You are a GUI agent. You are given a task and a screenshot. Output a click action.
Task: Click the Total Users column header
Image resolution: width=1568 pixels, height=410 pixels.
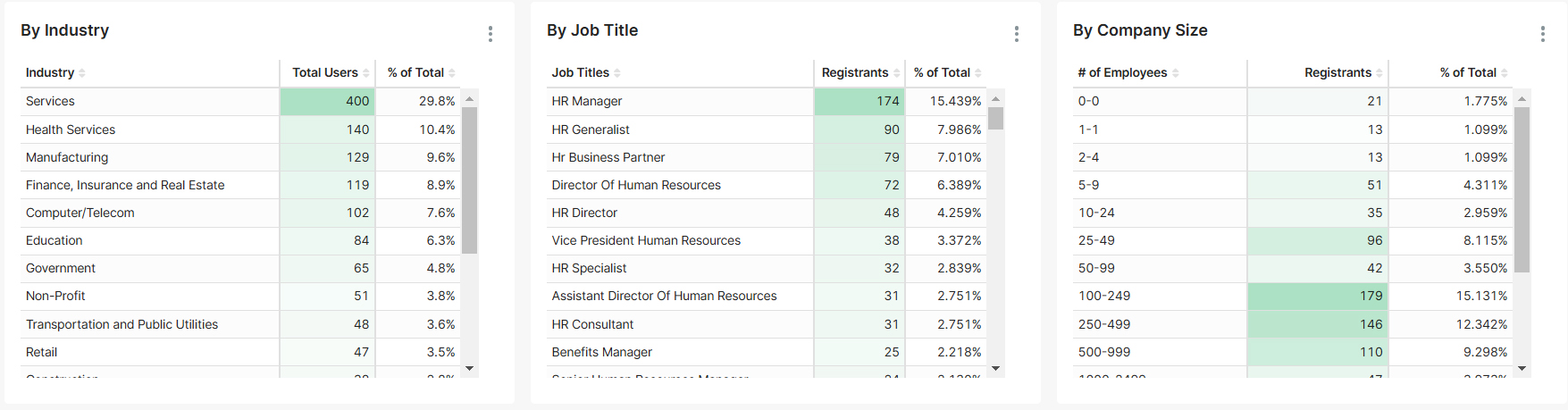pos(328,73)
